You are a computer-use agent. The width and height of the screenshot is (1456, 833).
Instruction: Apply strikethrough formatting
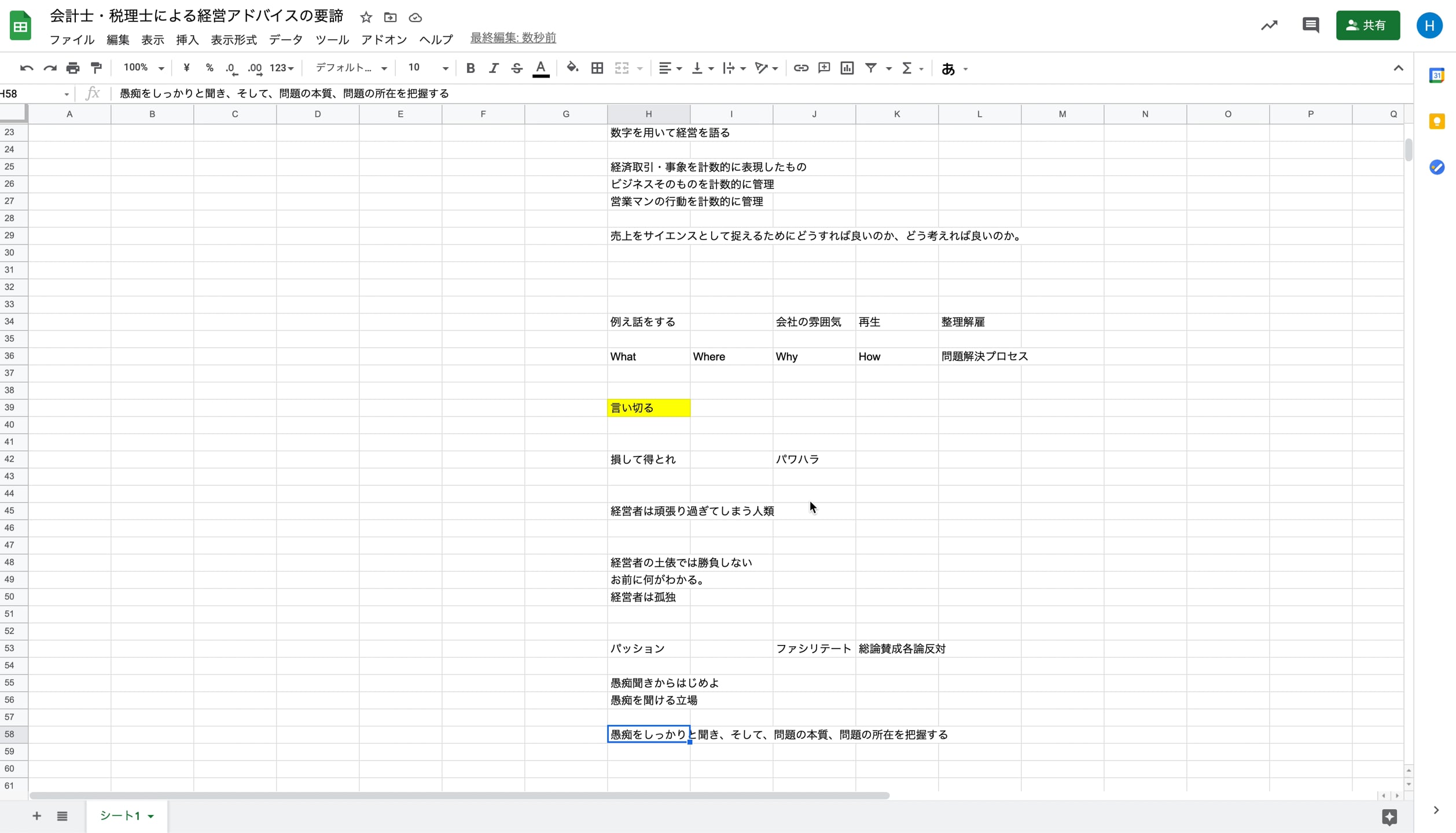517,68
